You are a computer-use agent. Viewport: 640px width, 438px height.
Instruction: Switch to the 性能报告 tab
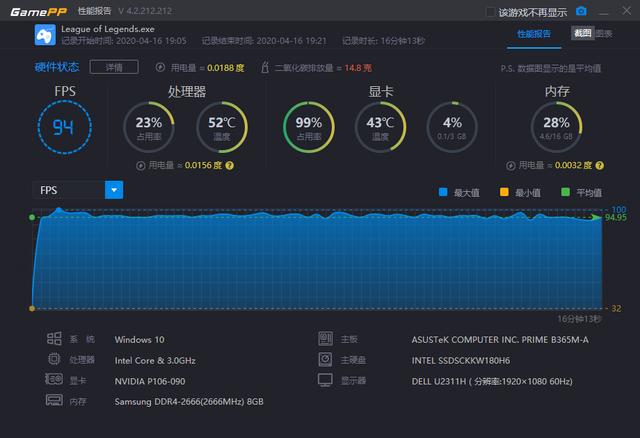(x=534, y=34)
